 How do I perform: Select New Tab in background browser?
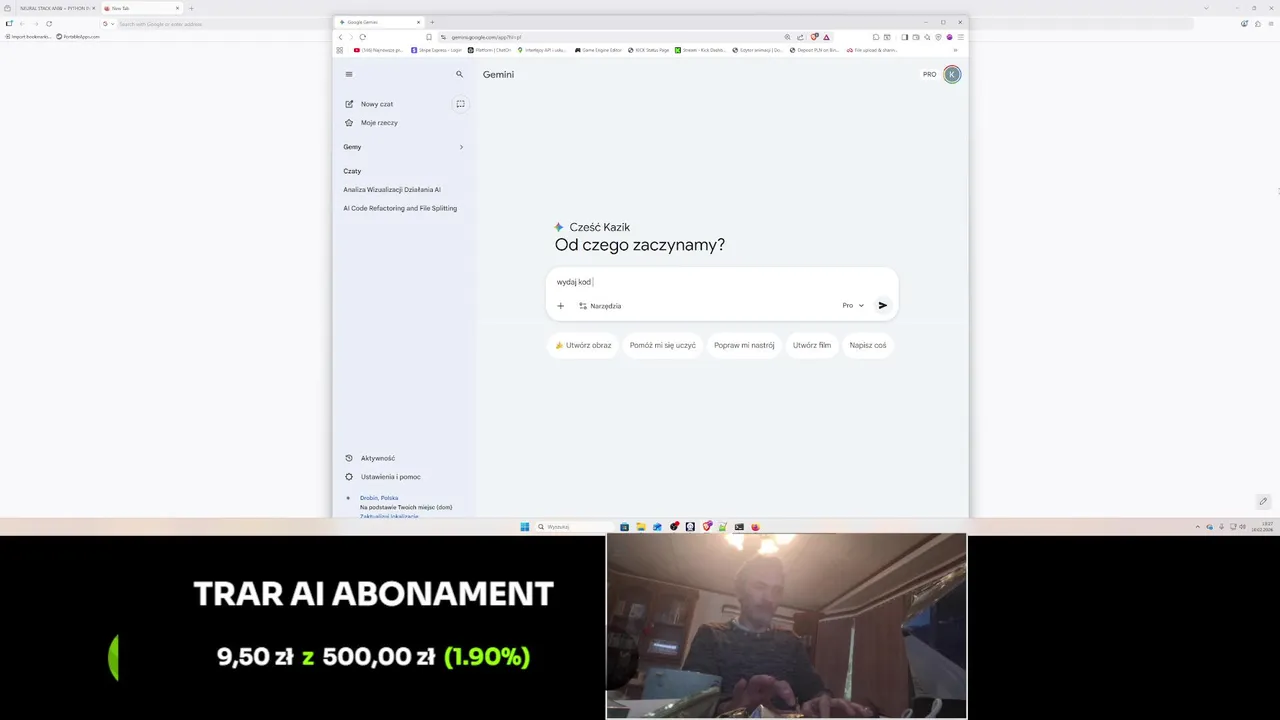140,8
